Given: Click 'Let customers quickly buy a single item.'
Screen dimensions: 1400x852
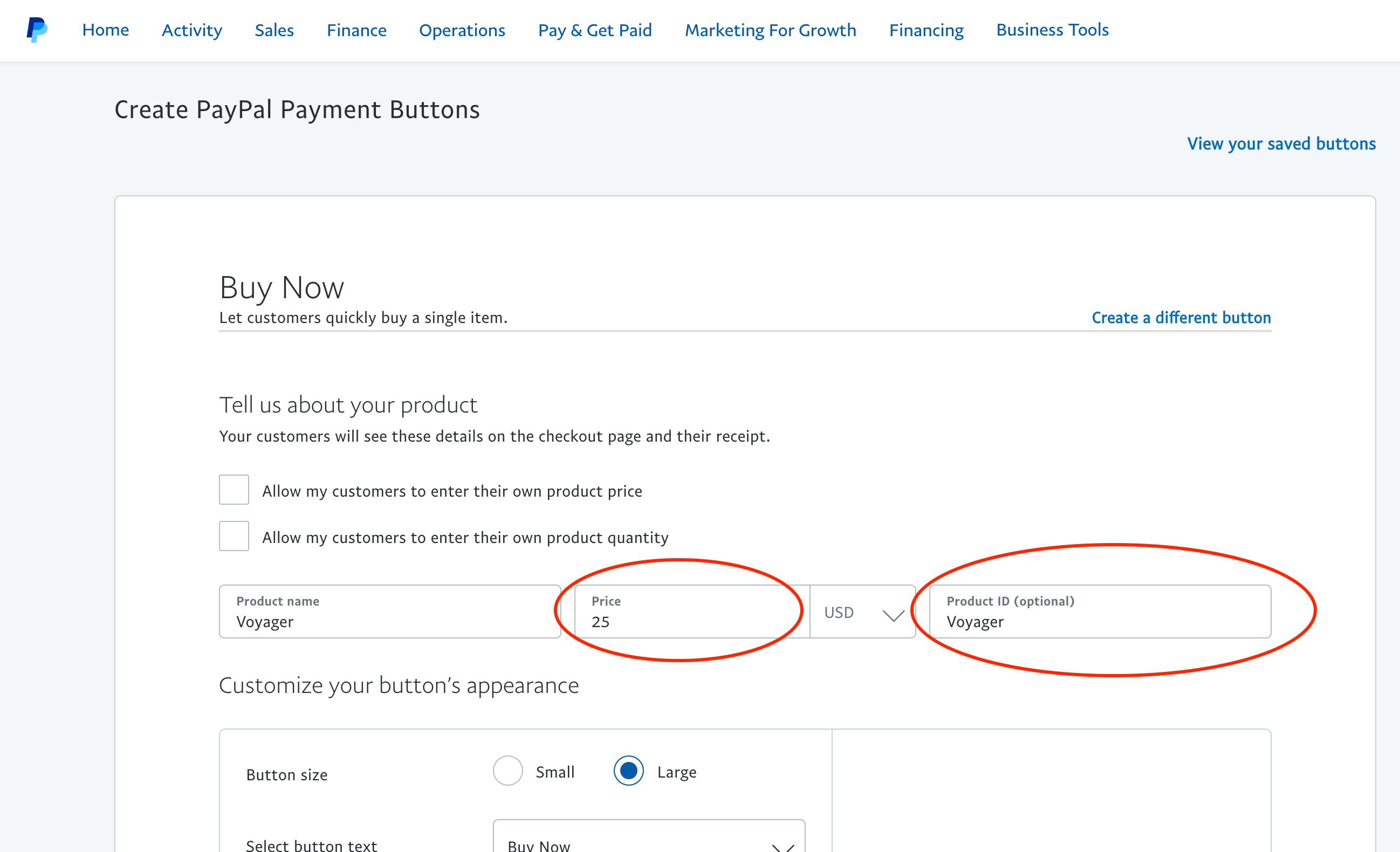Looking at the screenshot, I should click(x=363, y=318).
